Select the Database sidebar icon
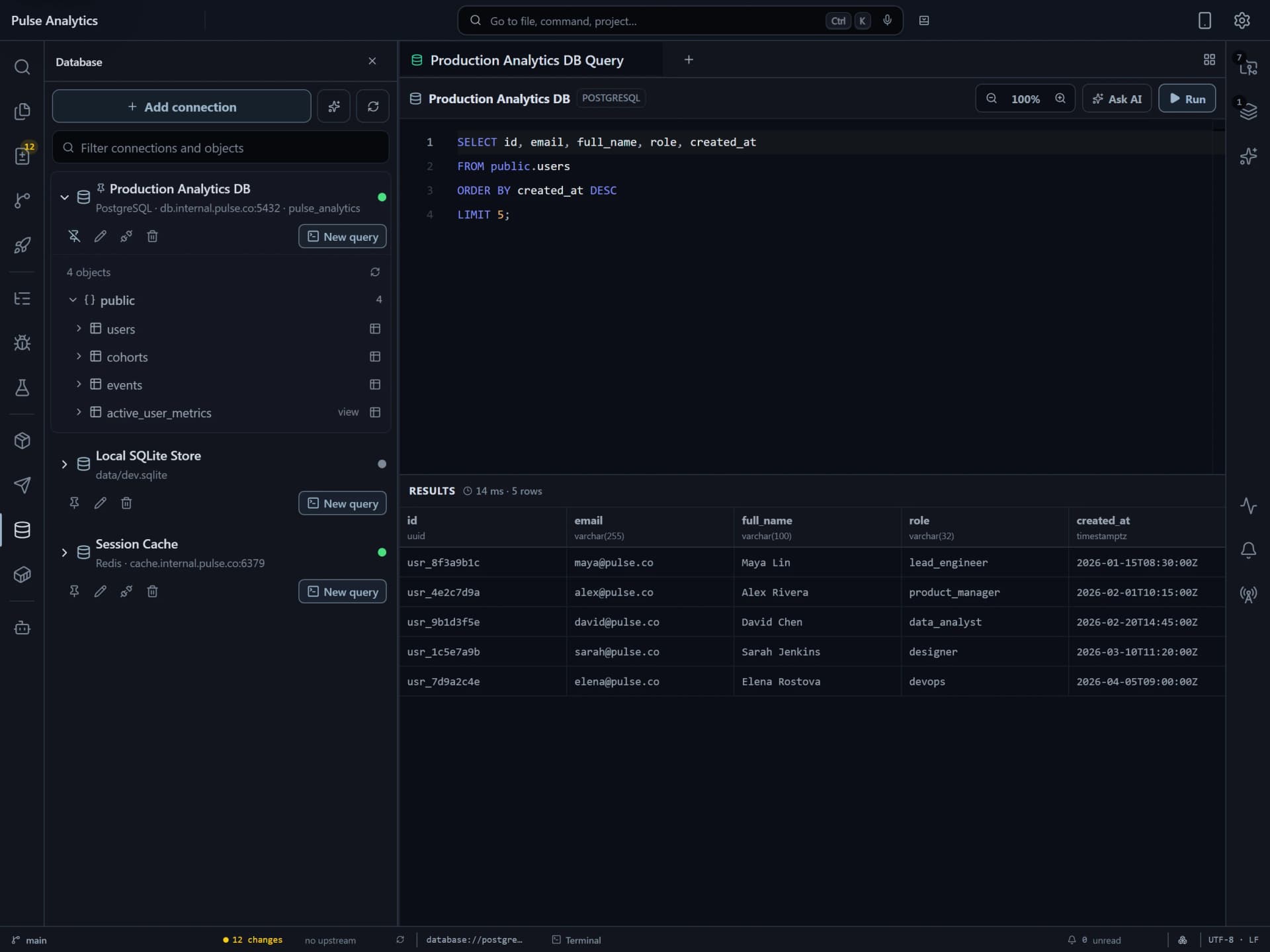Viewport: 1270px width, 952px height. (22, 530)
